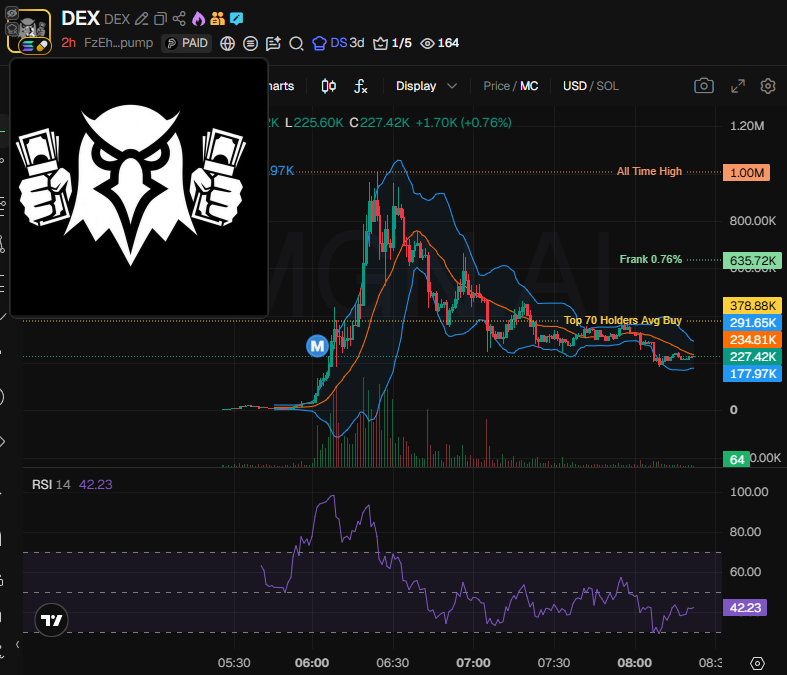Collapse left toolbar with bottom chevron arrow

(17, 644)
